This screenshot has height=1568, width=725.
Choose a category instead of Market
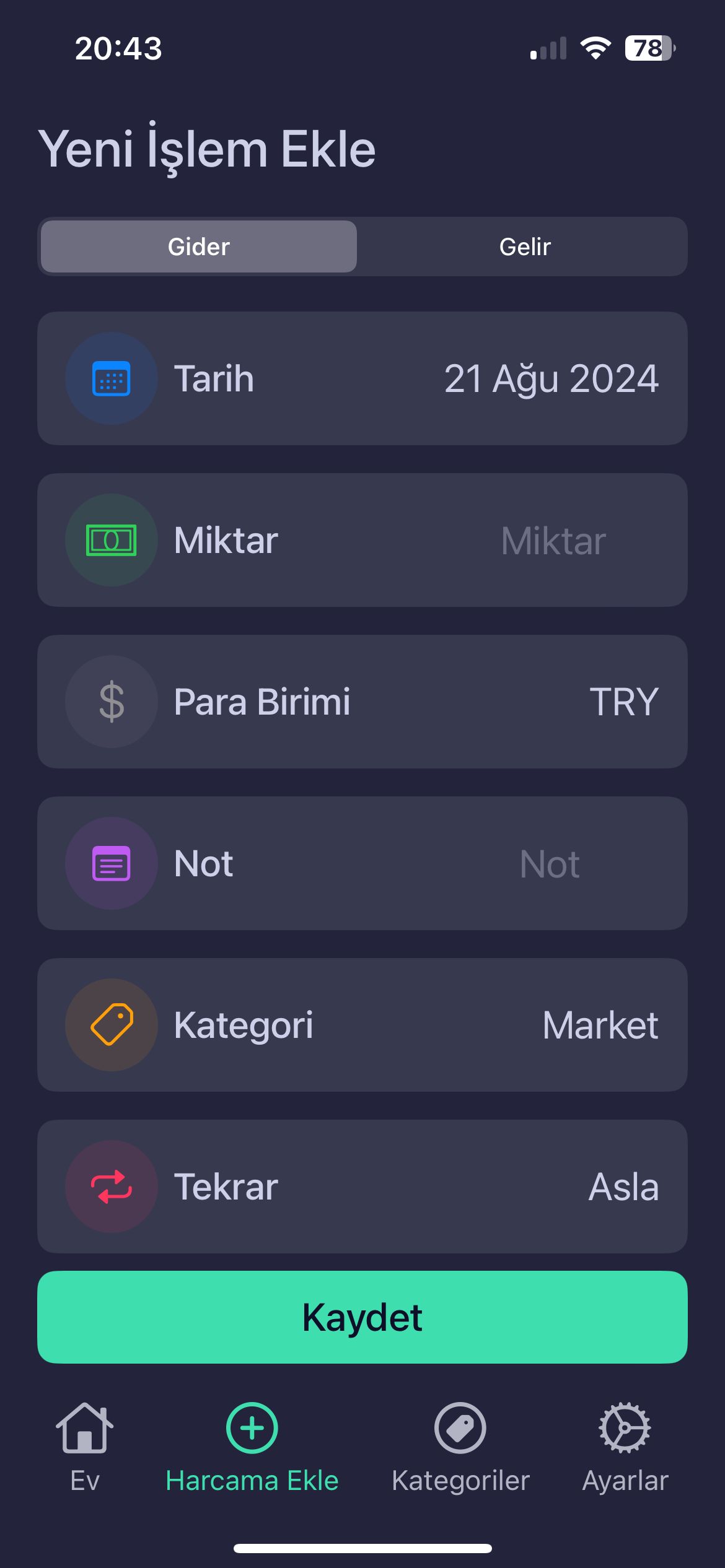(600, 1025)
